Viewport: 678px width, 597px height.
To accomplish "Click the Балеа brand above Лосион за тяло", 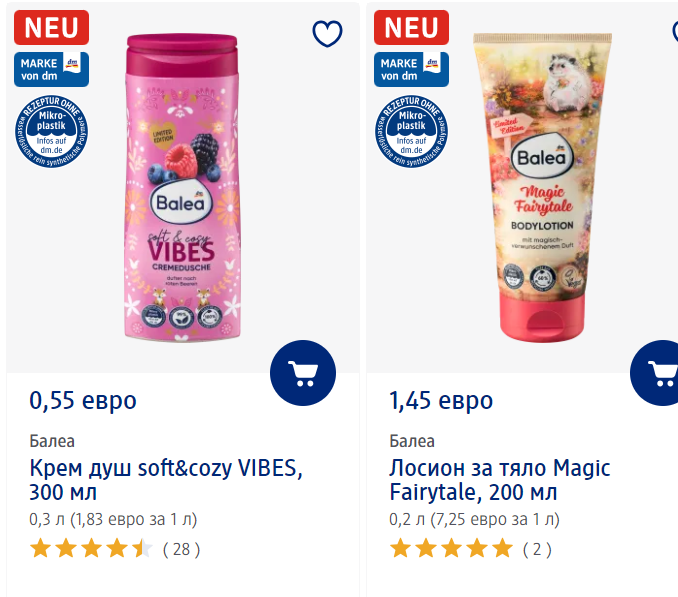I will click(x=412, y=441).
